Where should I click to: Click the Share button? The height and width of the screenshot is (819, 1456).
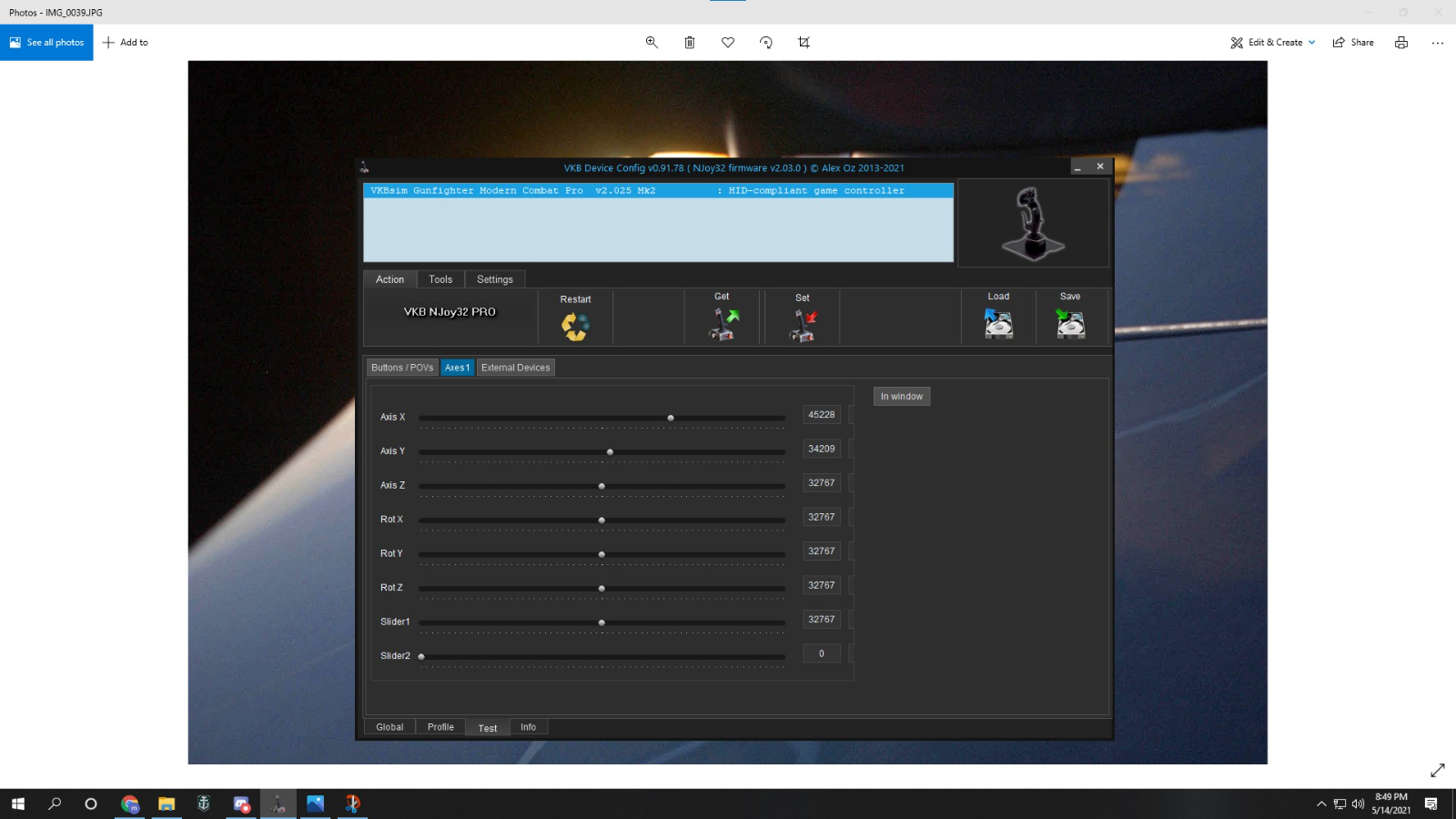(1353, 42)
